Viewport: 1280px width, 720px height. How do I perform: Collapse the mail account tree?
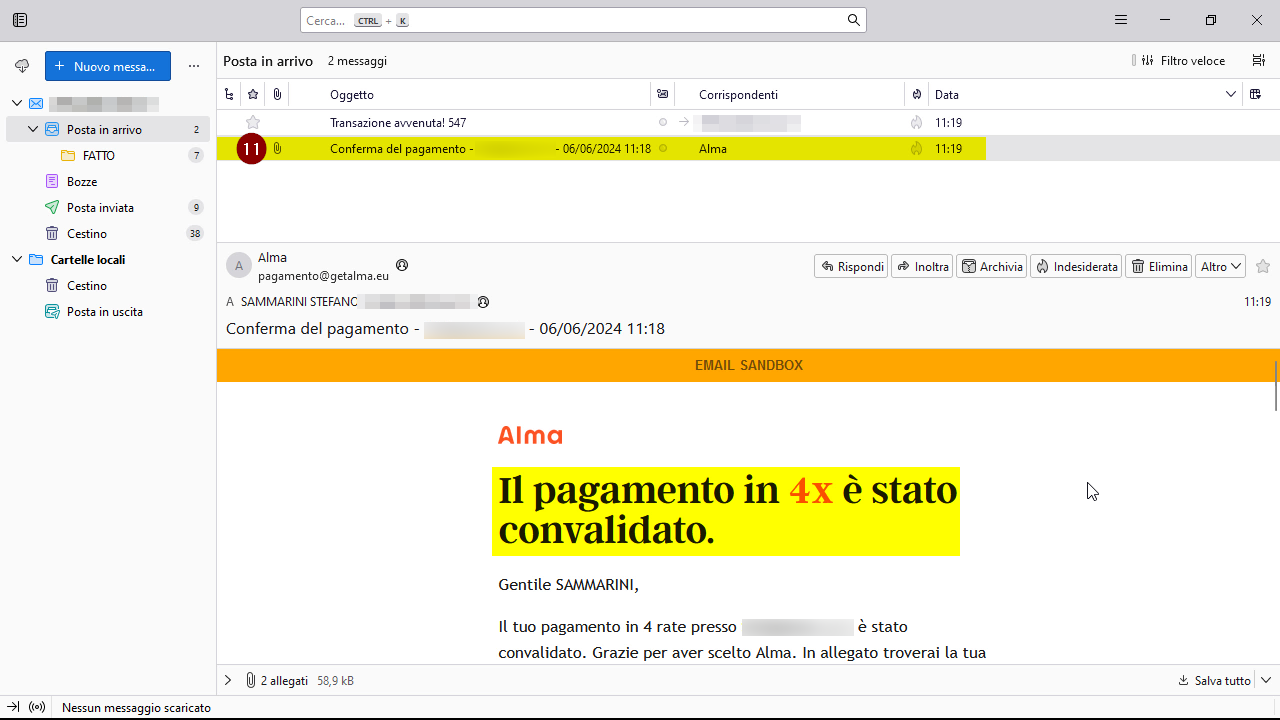[17, 103]
